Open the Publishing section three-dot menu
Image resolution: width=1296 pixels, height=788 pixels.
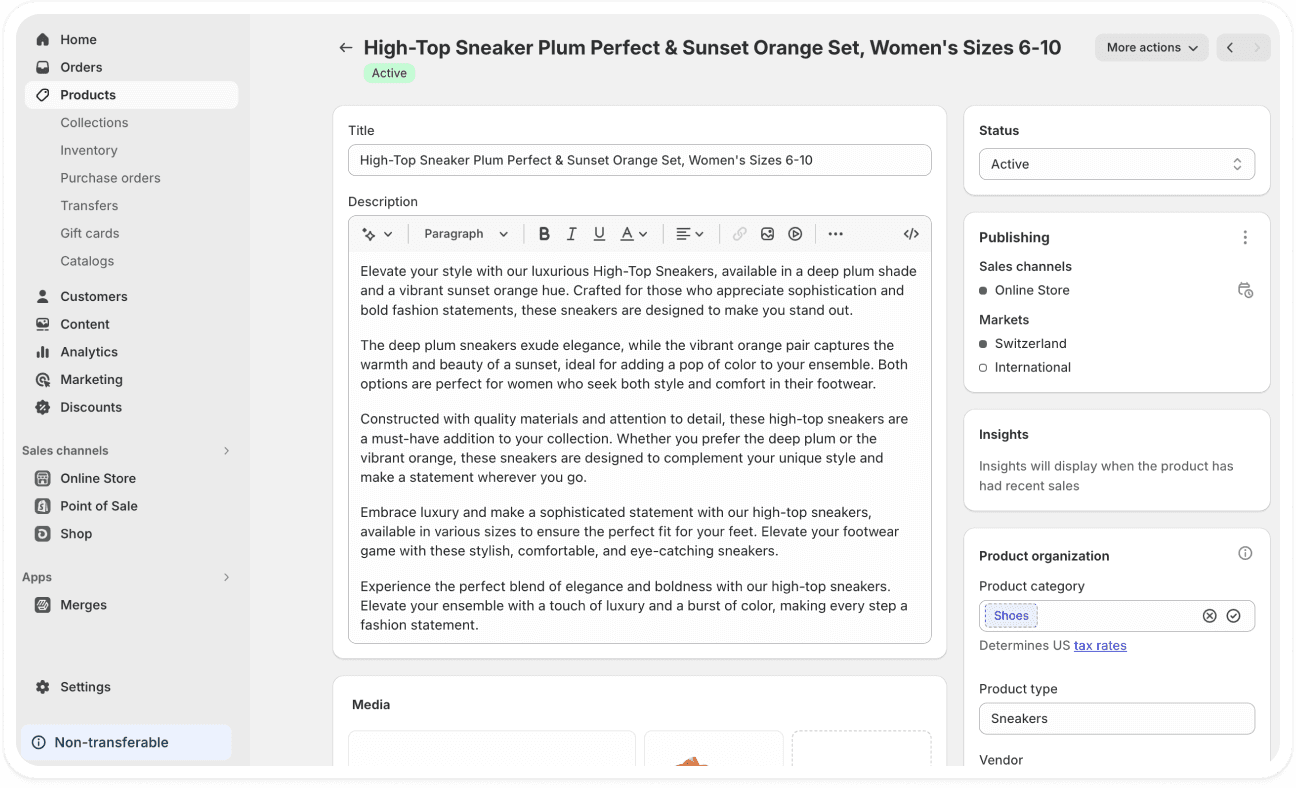point(1245,237)
